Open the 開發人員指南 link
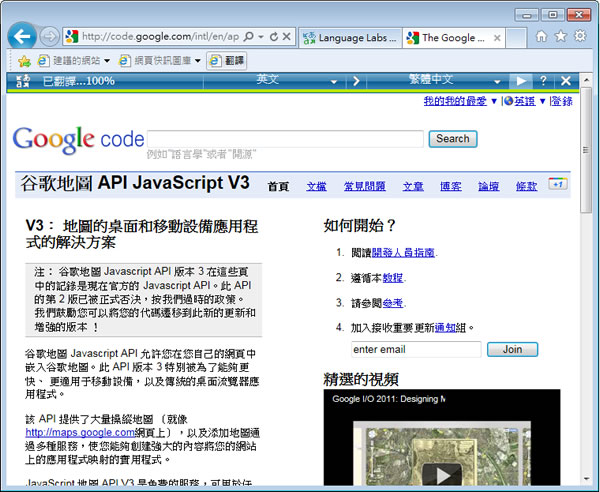 pyautogui.click(x=403, y=253)
